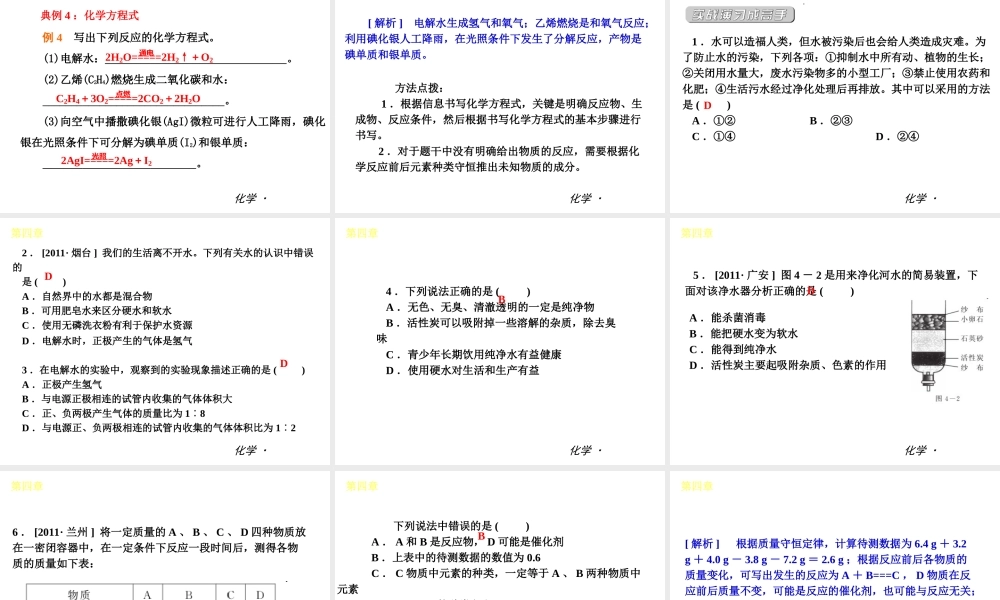Click option A. 正极产生氢气
This screenshot has height=600, width=1000.
62,384
